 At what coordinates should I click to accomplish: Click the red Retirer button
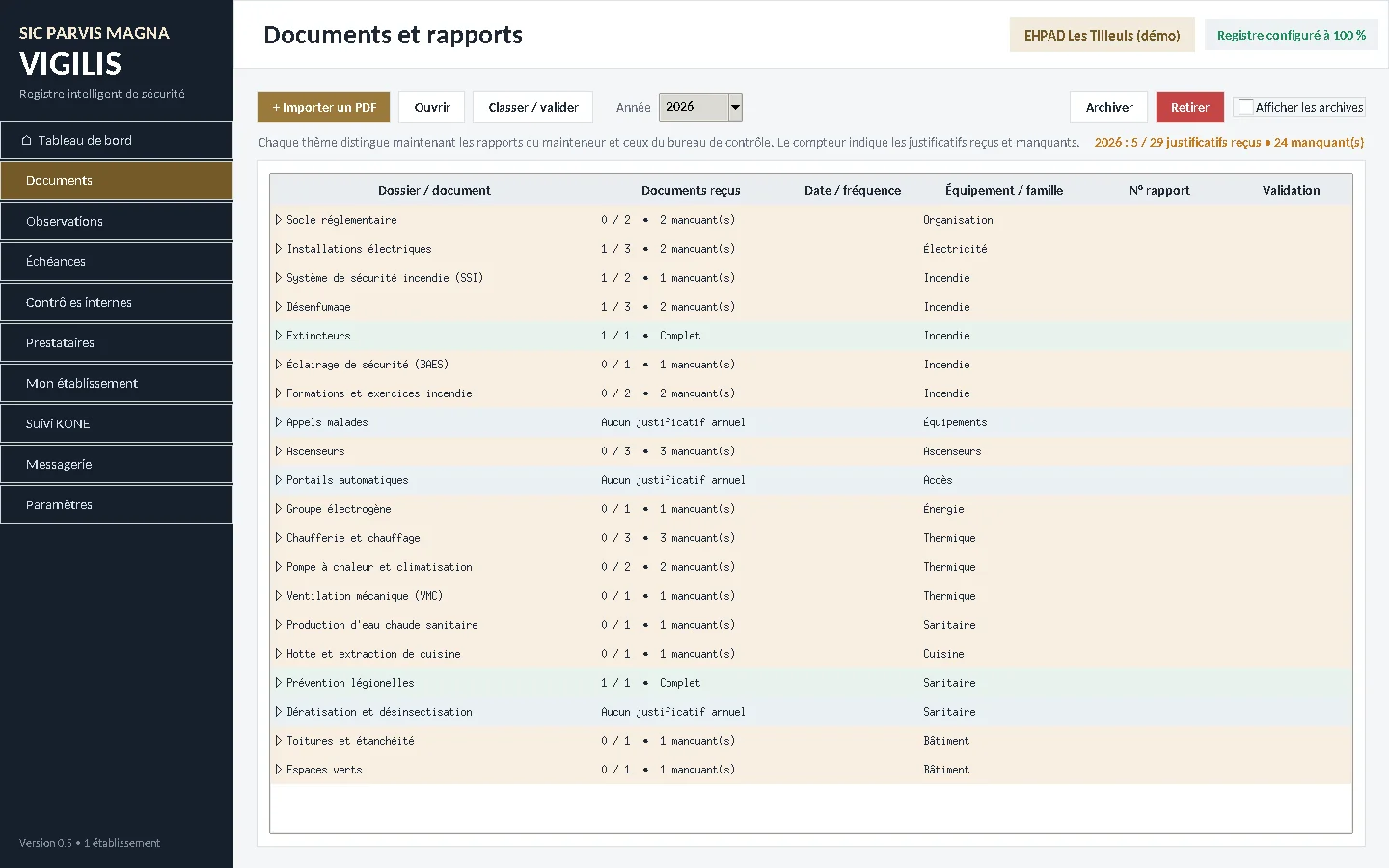1190,107
